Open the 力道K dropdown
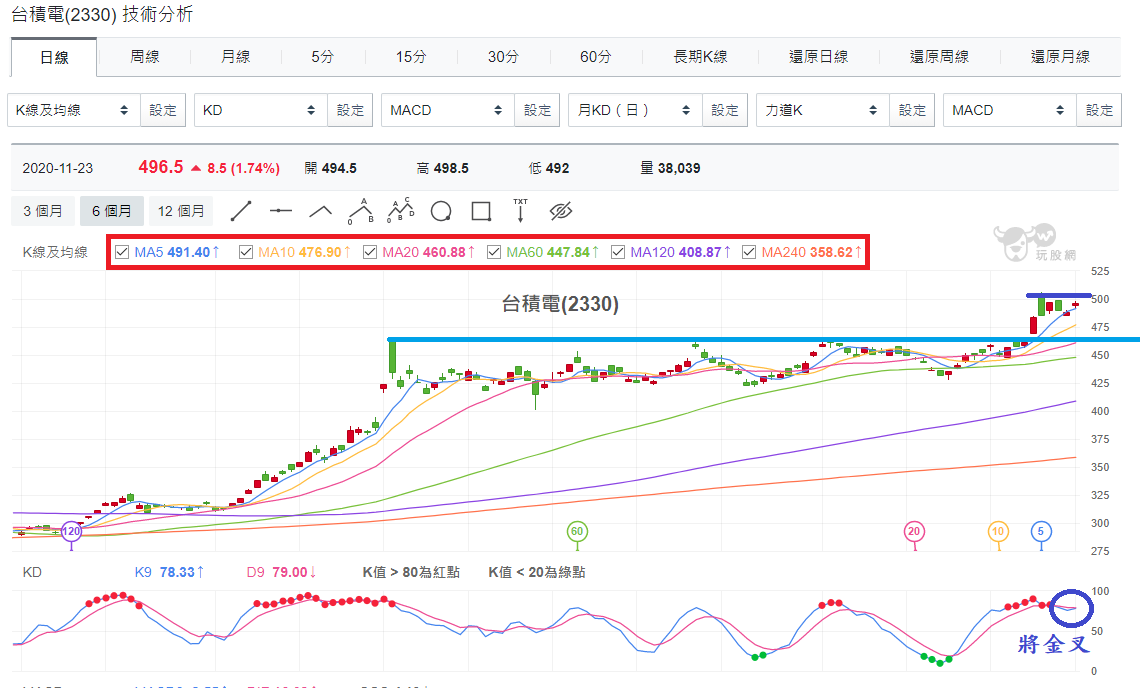This screenshot has width=1140, height=688. point(822,111)
